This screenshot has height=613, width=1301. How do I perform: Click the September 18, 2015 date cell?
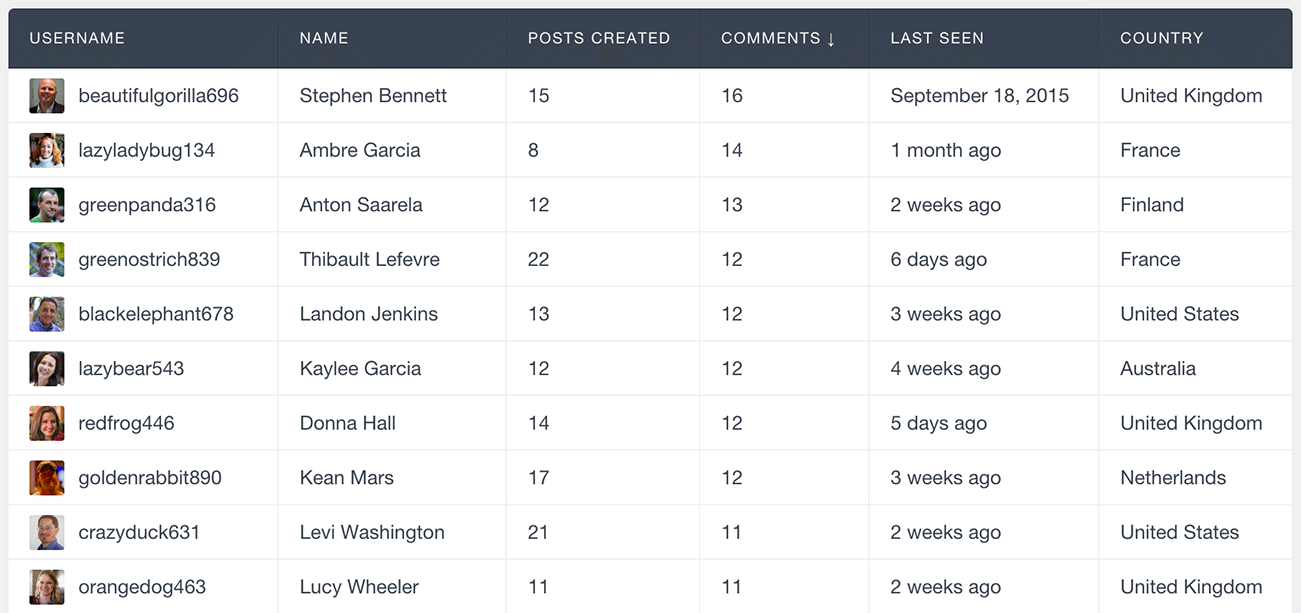pyautogui.click(x=984, y=96)
